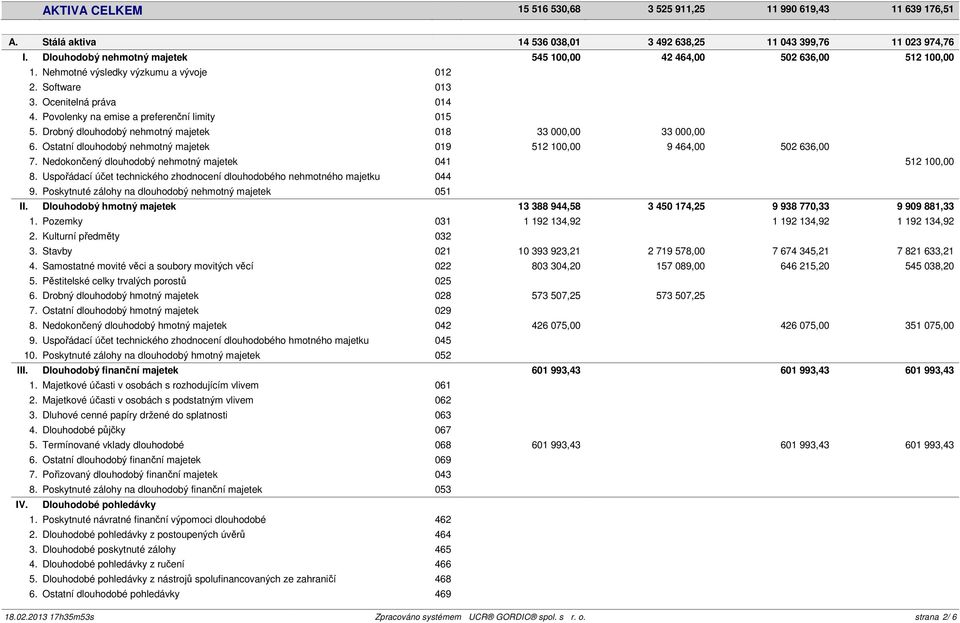Screen dimensions: 960x623
Task: Select Samostatné movité věci row label
Action: [148, 266]
